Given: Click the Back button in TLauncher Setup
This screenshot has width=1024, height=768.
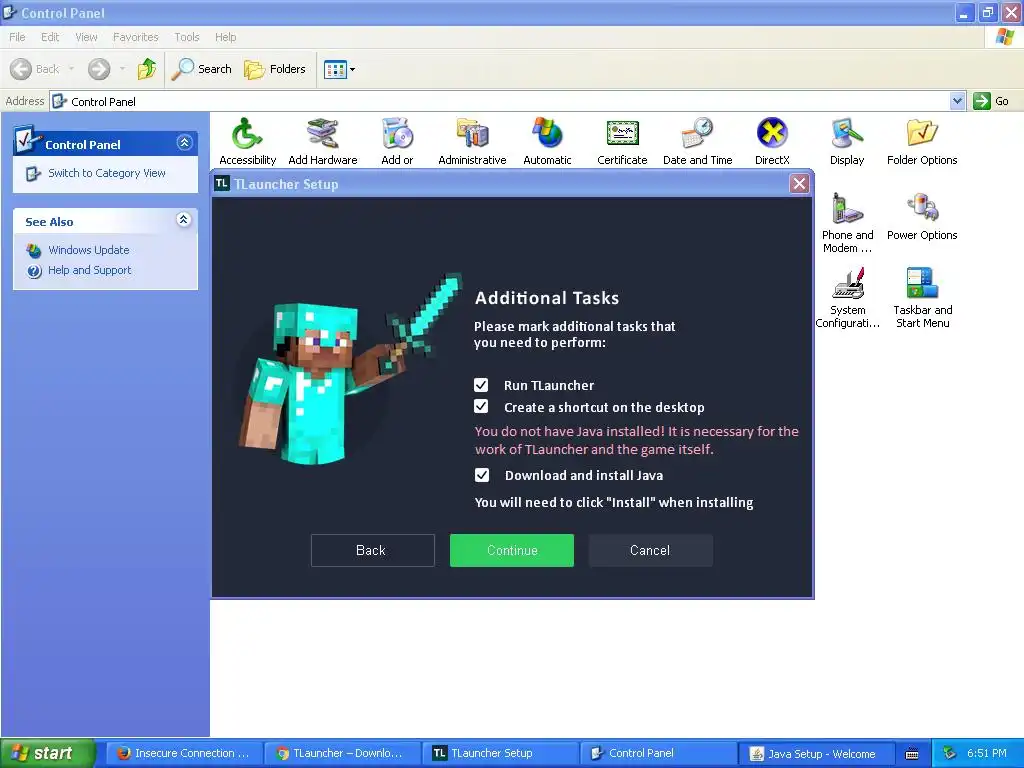Looking at the screenshot, I should [373, 551].
